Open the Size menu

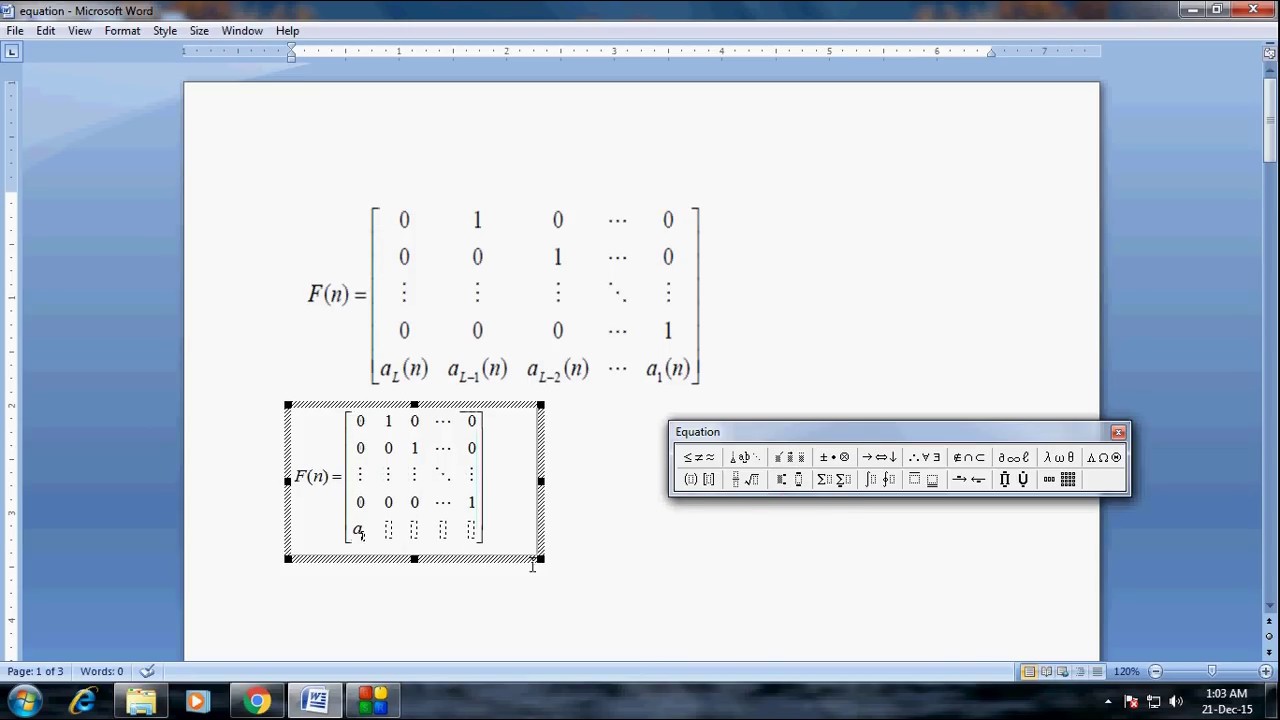(199, 31)
